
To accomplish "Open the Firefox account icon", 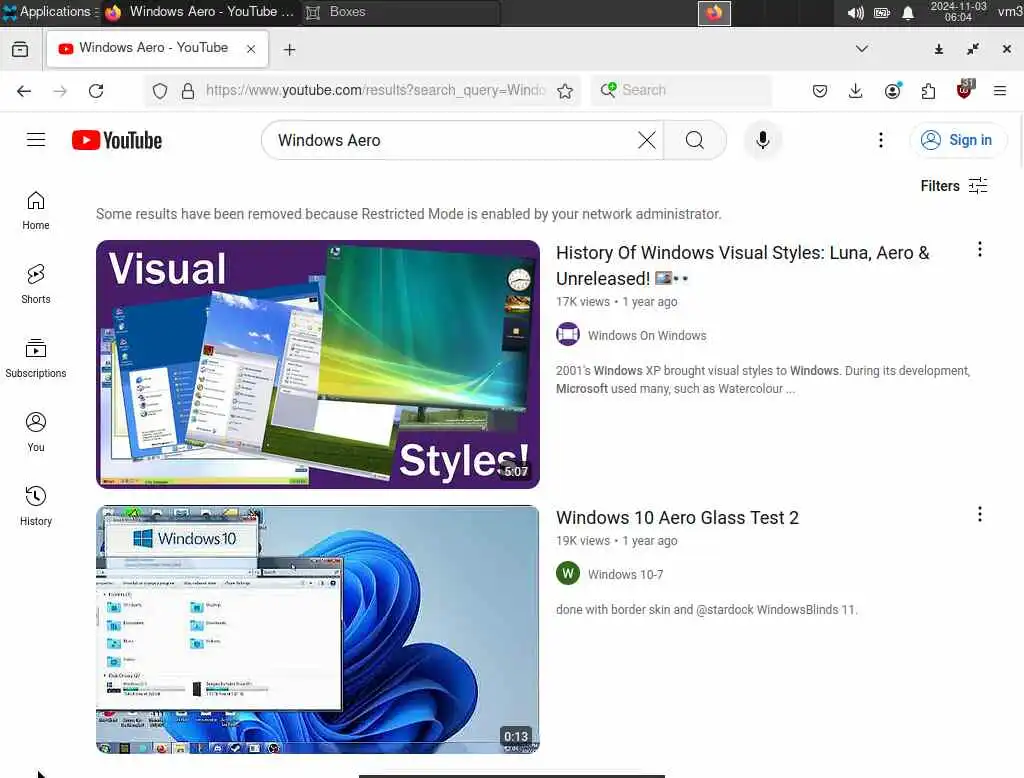I will point(892,91).
